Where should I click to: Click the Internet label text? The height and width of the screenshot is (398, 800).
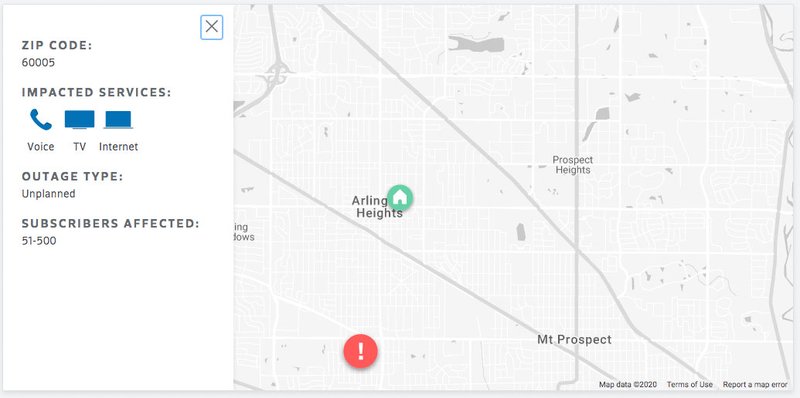click(118, 147)
